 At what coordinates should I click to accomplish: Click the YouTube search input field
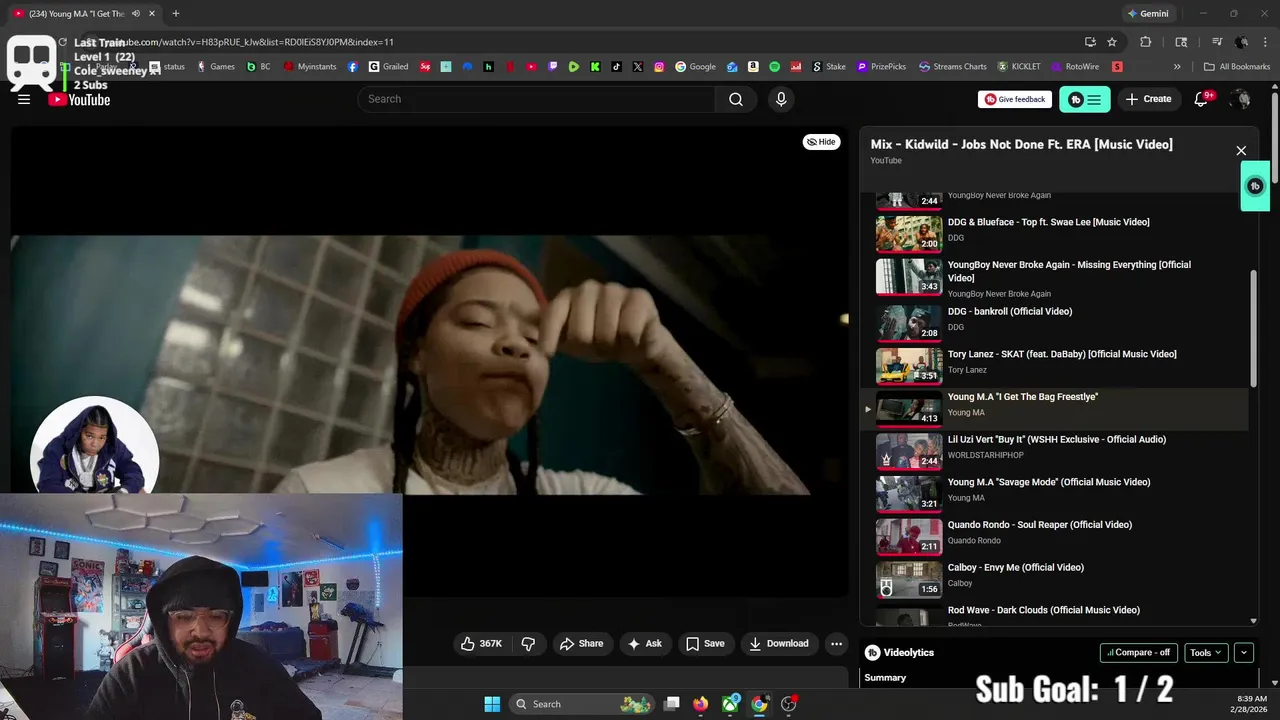tap(537, 99)
